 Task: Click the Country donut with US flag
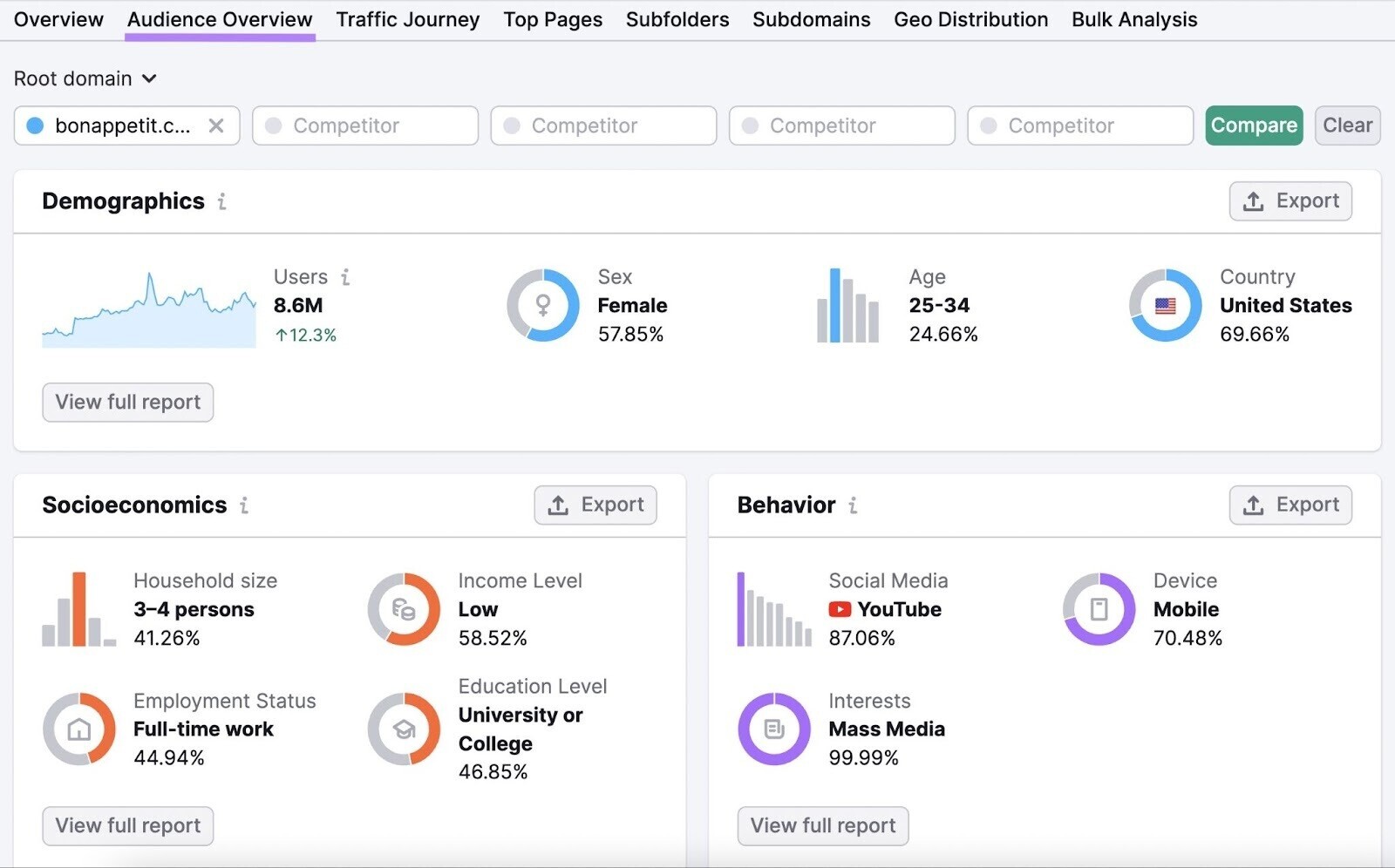(1165, 305)
